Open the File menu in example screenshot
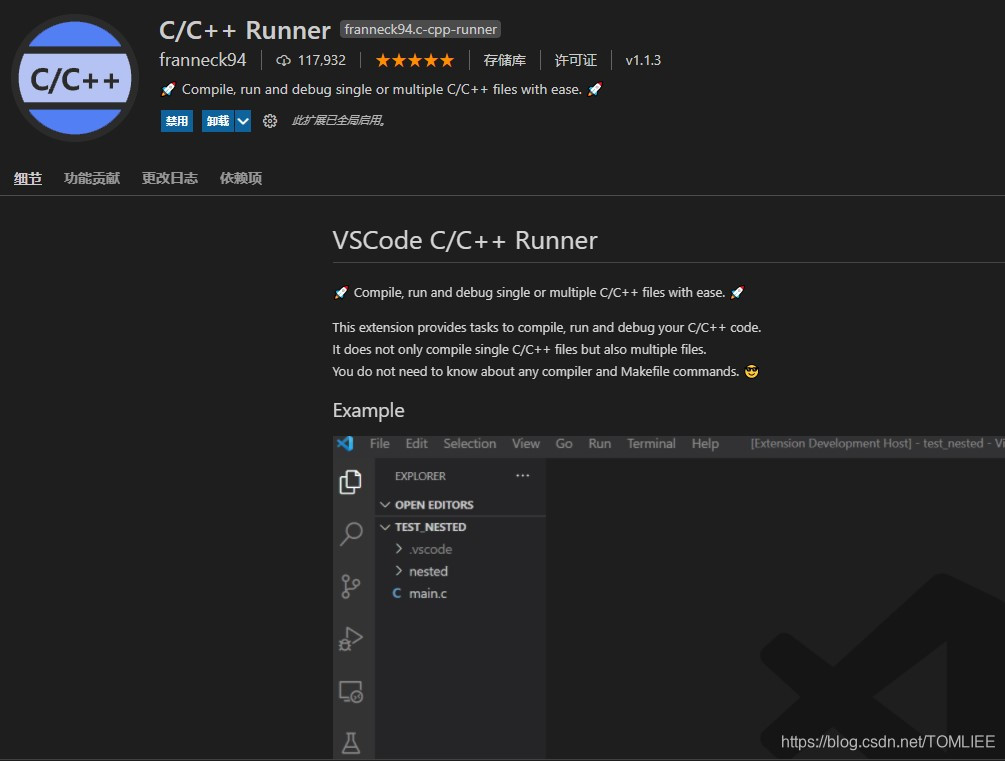The width and height of the screenshot is (1005, 761). tap(379, 444)
